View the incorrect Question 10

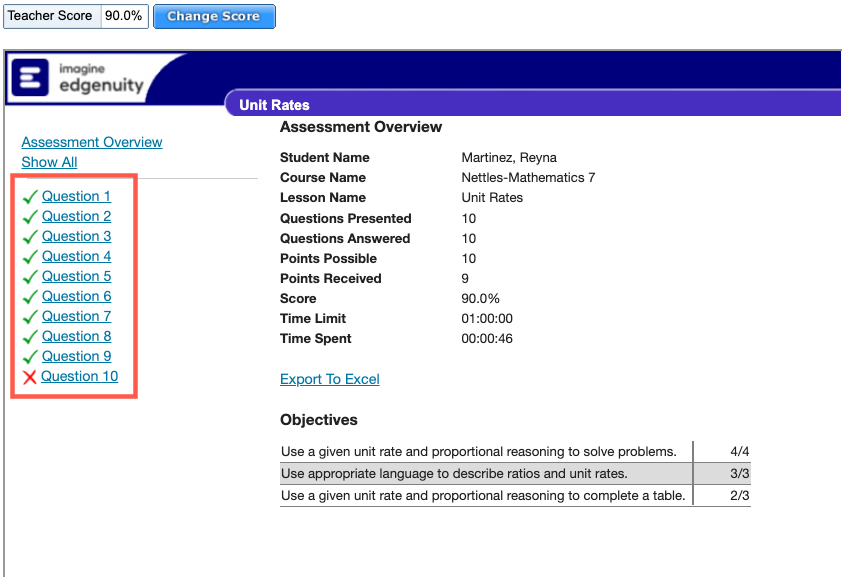(x=79, y=376)
